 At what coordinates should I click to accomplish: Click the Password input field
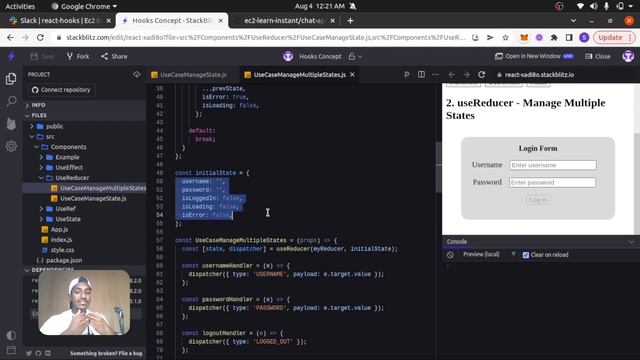point(553,182)
